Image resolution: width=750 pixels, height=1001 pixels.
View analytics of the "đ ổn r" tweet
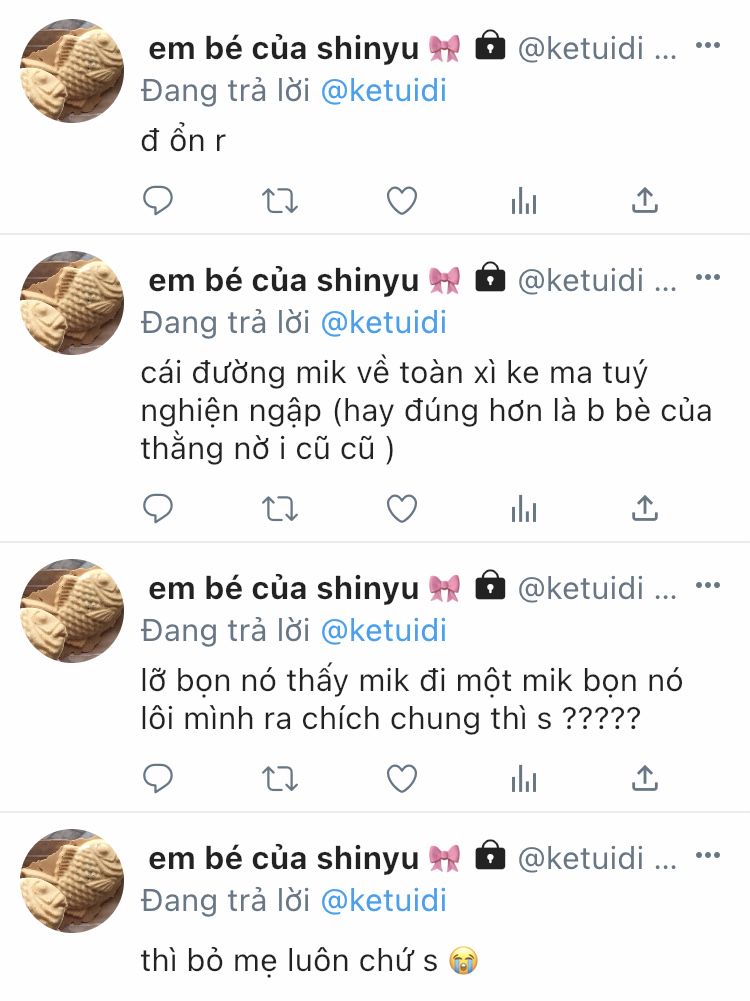[x=523, y=200]
